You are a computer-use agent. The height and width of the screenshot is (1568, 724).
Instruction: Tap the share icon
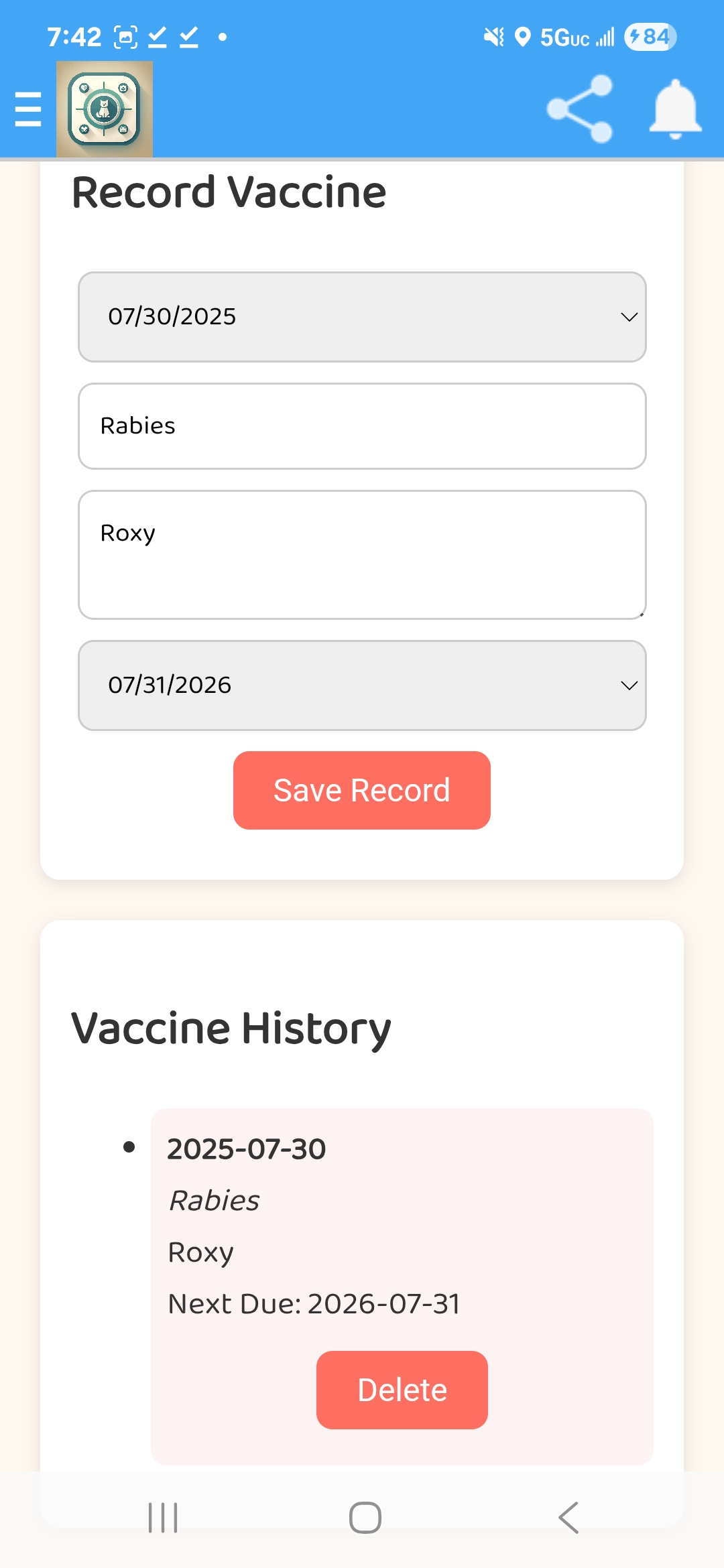click(580, 109)
